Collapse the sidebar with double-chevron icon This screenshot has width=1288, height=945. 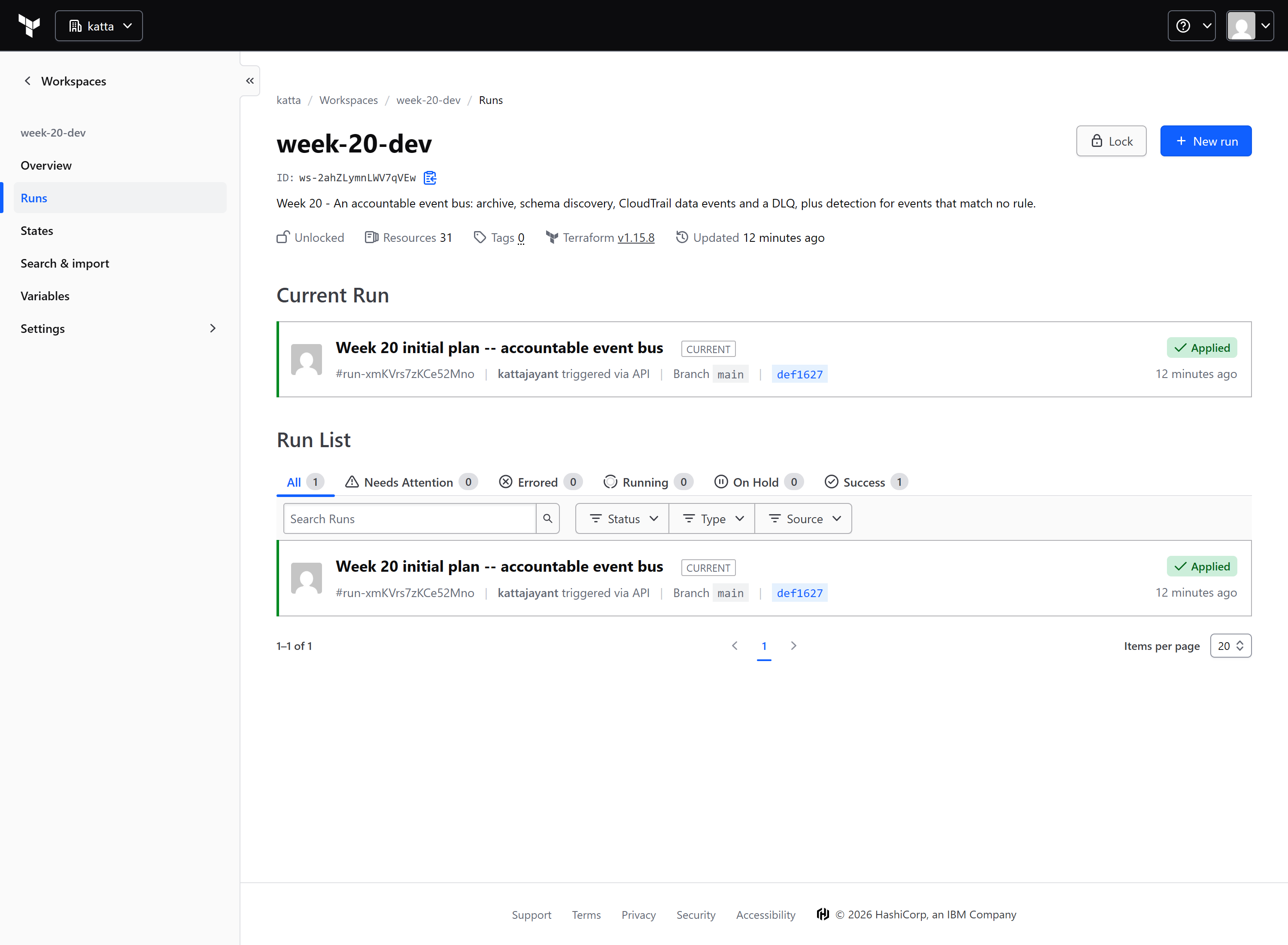click(x=250, y=81)
